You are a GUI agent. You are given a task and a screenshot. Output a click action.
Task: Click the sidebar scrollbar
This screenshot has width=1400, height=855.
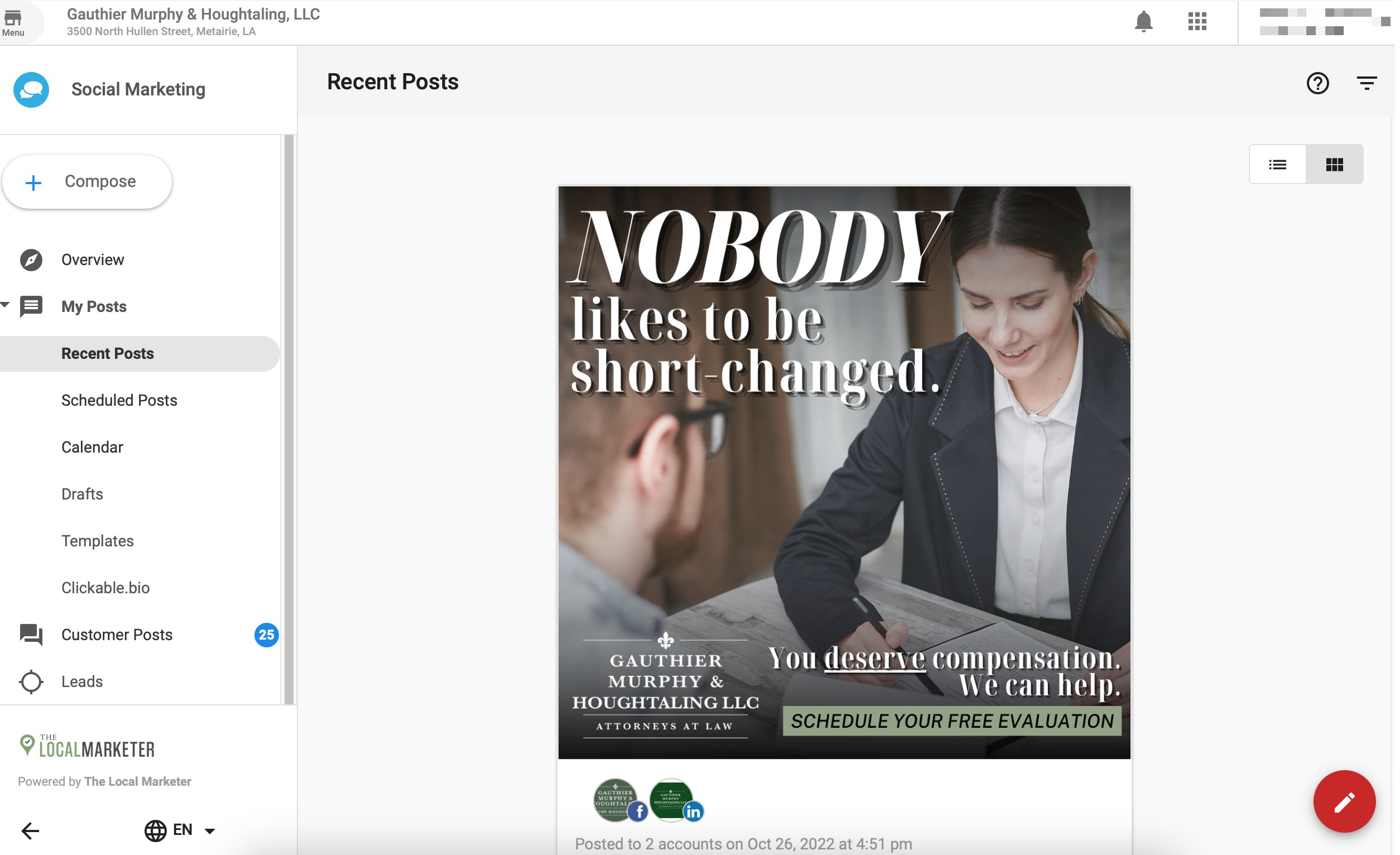[290, 420]
